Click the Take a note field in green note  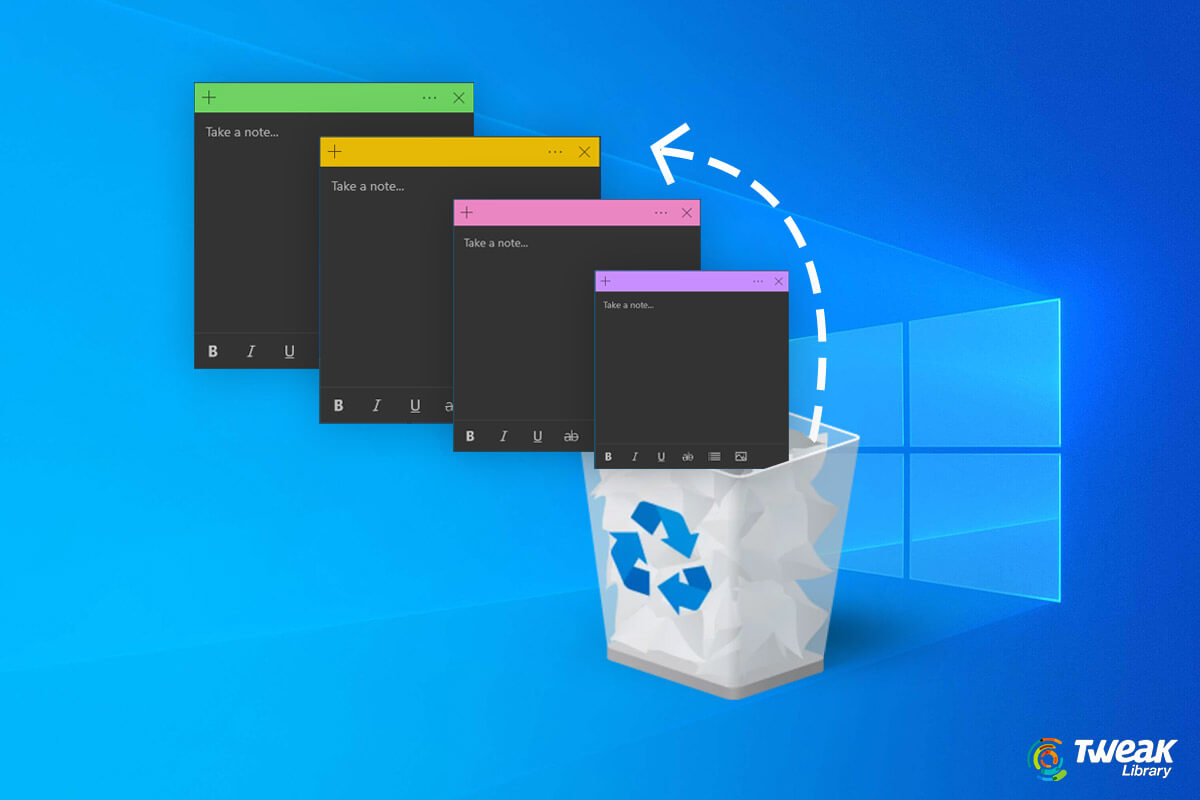point(243,131)
